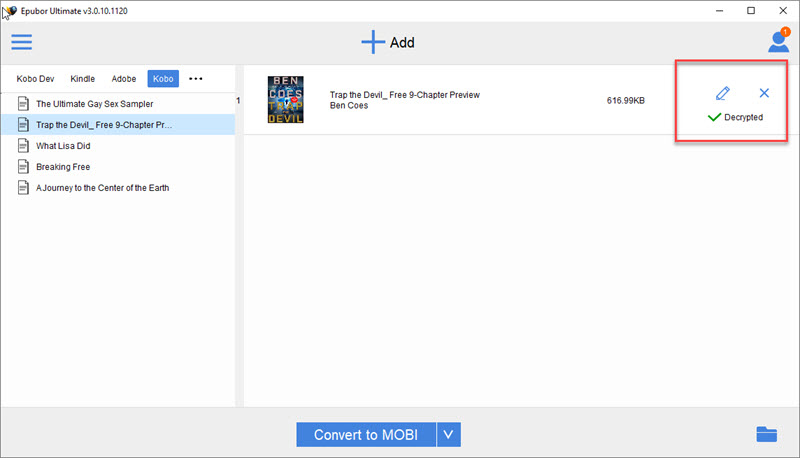Screen dimensions: 800x458
Task: Select Trap the Devil in the sidebar list
Action: pyautogui.click(x=118, y=124)
